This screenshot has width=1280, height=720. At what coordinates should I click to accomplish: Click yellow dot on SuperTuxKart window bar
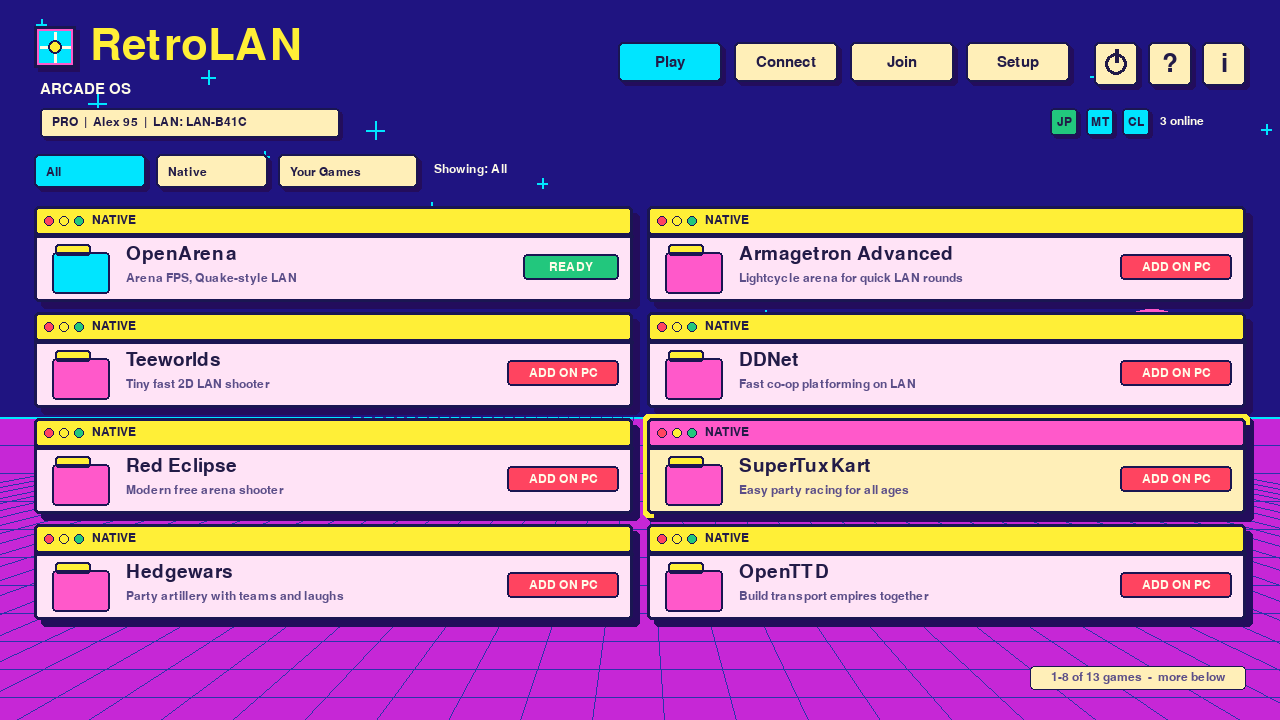[x=677, y=433]
